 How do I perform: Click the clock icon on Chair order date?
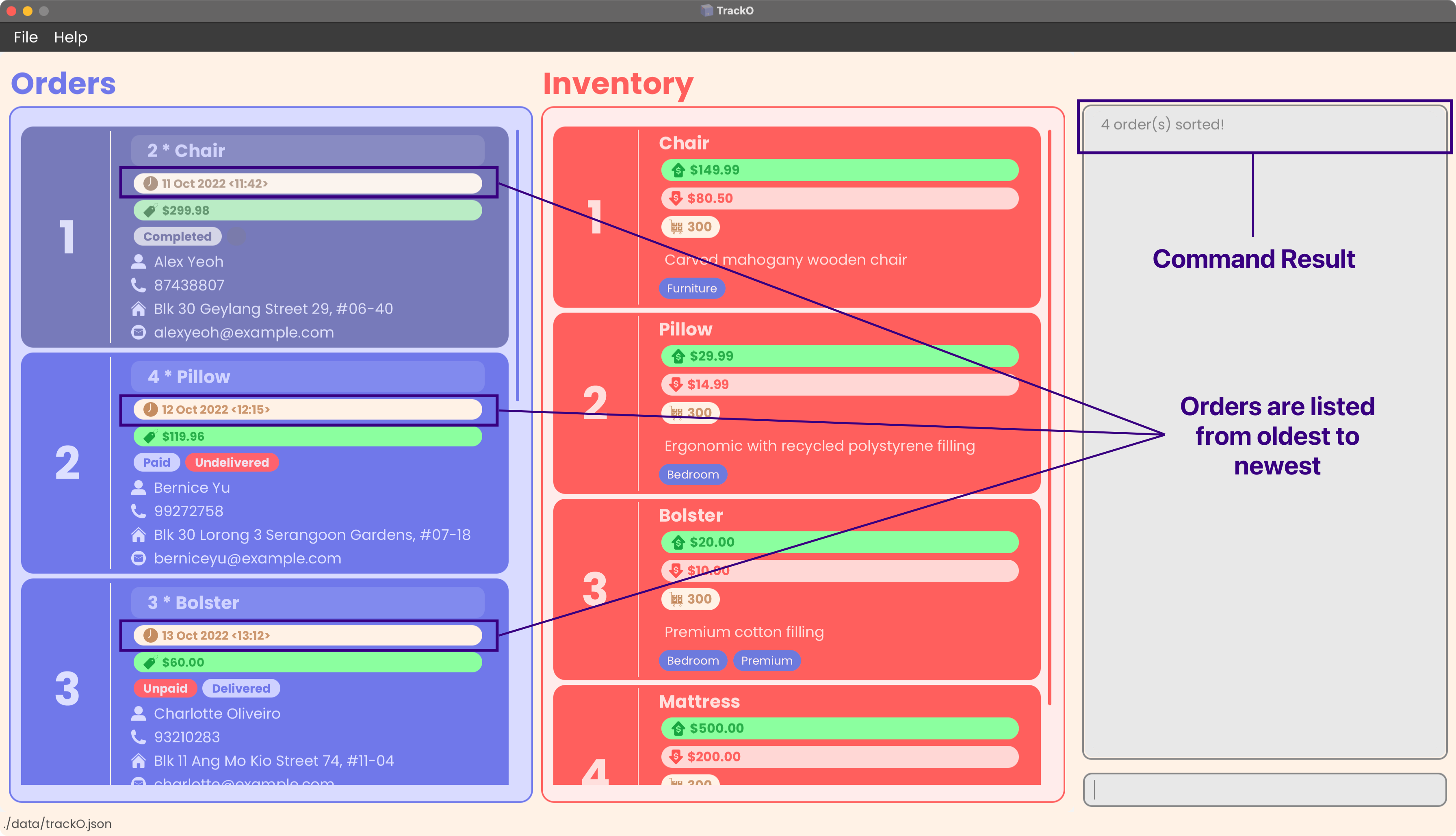click(x=150, y=183)
